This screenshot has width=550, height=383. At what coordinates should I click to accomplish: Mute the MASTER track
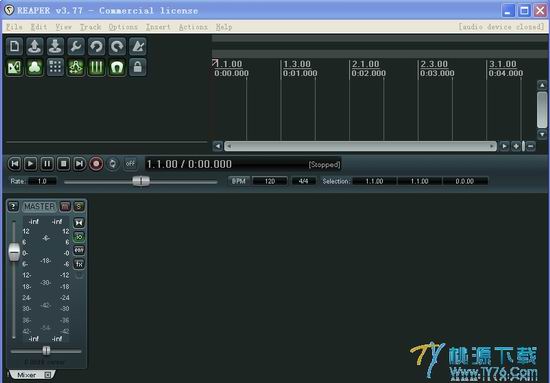[65, 206]
